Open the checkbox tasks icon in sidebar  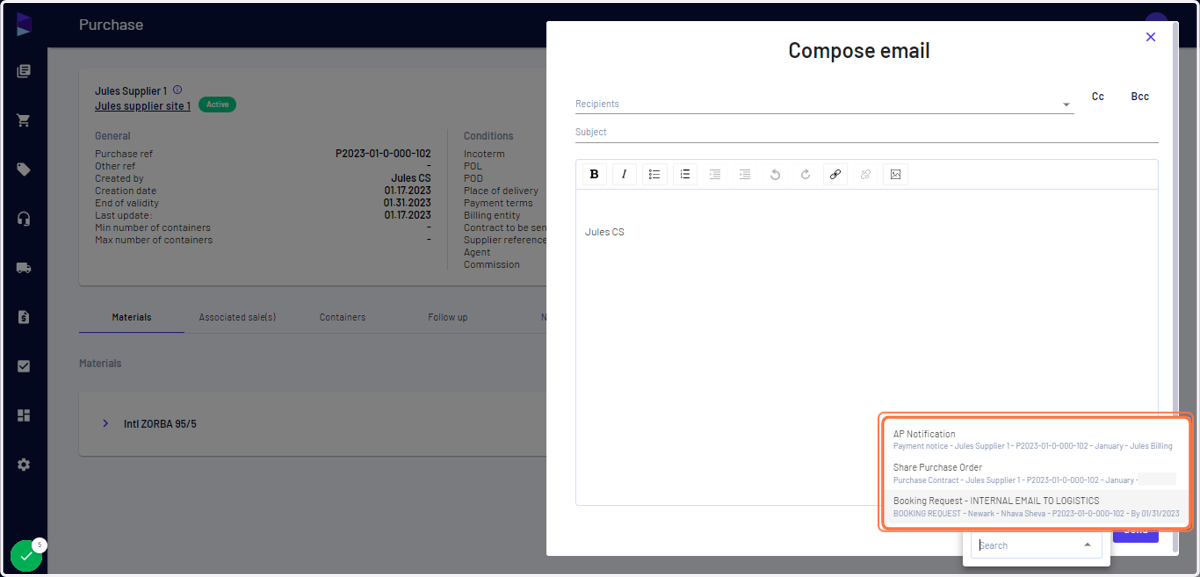(x=24, y=366)
